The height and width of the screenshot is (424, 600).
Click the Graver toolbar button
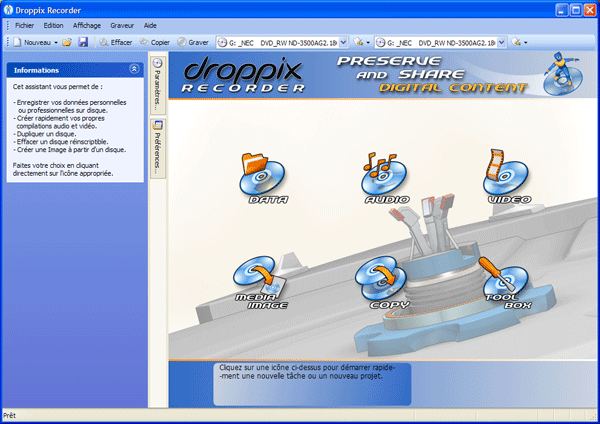coord(193,42)
